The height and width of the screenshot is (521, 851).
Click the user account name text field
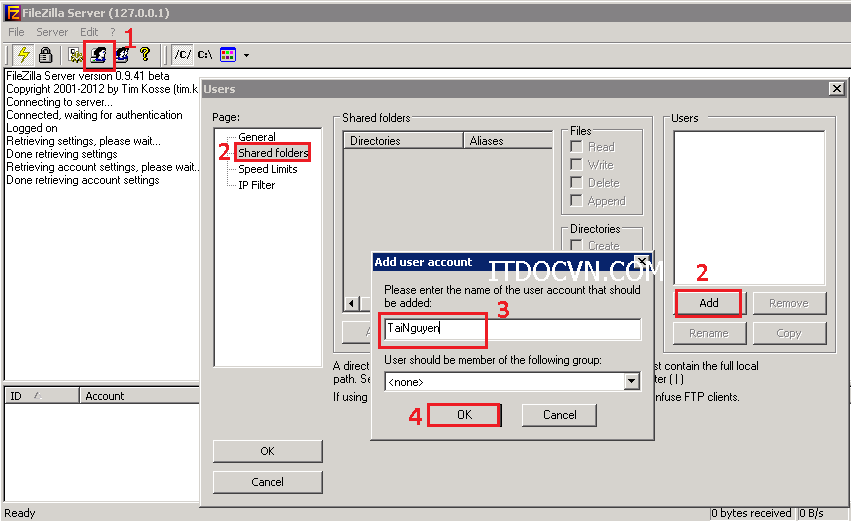pos(511,328)
